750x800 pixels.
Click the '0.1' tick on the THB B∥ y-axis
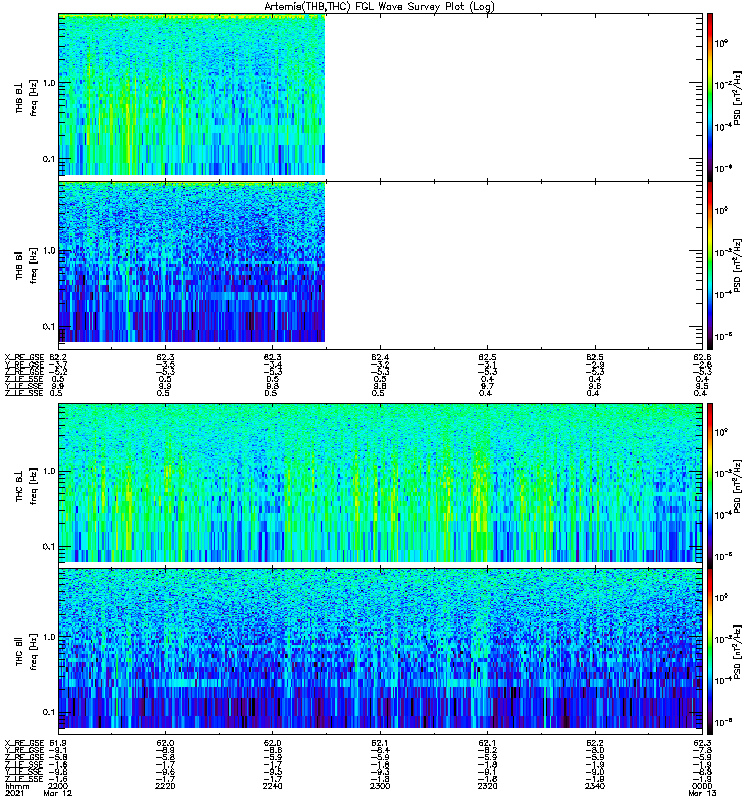tap(49, 327)
